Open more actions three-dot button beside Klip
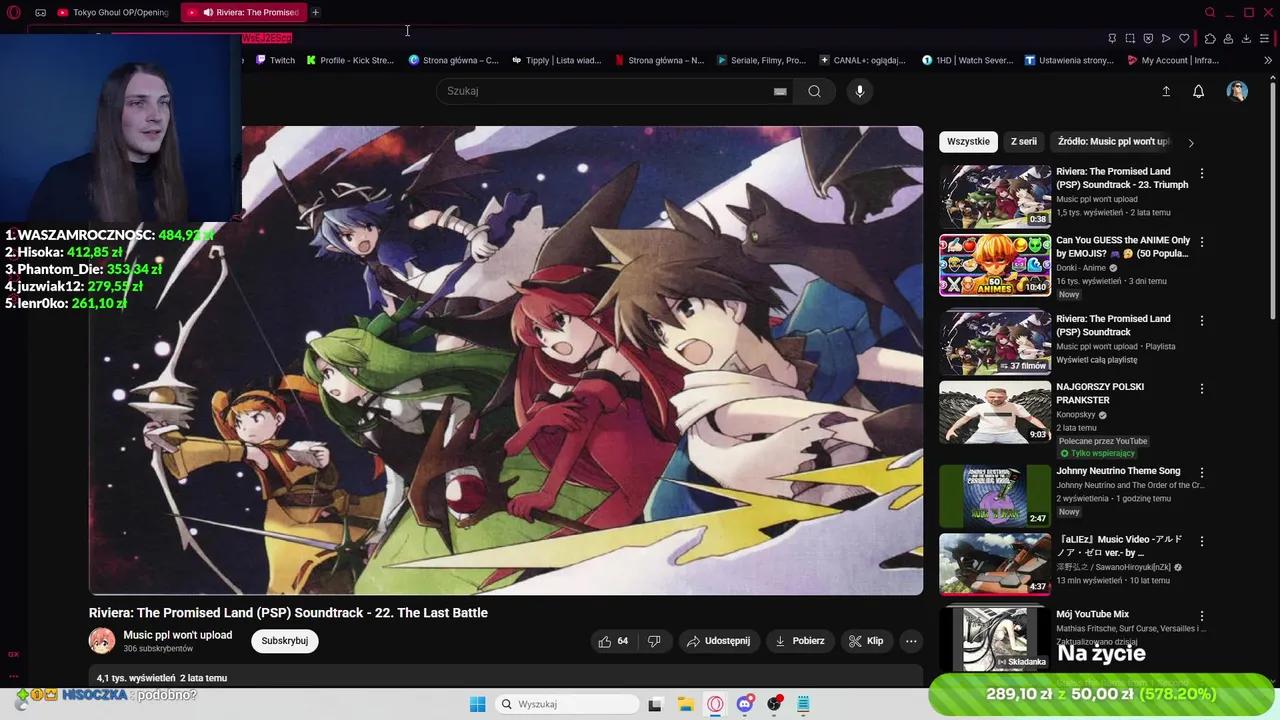The width and height of the screenshot is (1280, 720). [x=911, y=641]
